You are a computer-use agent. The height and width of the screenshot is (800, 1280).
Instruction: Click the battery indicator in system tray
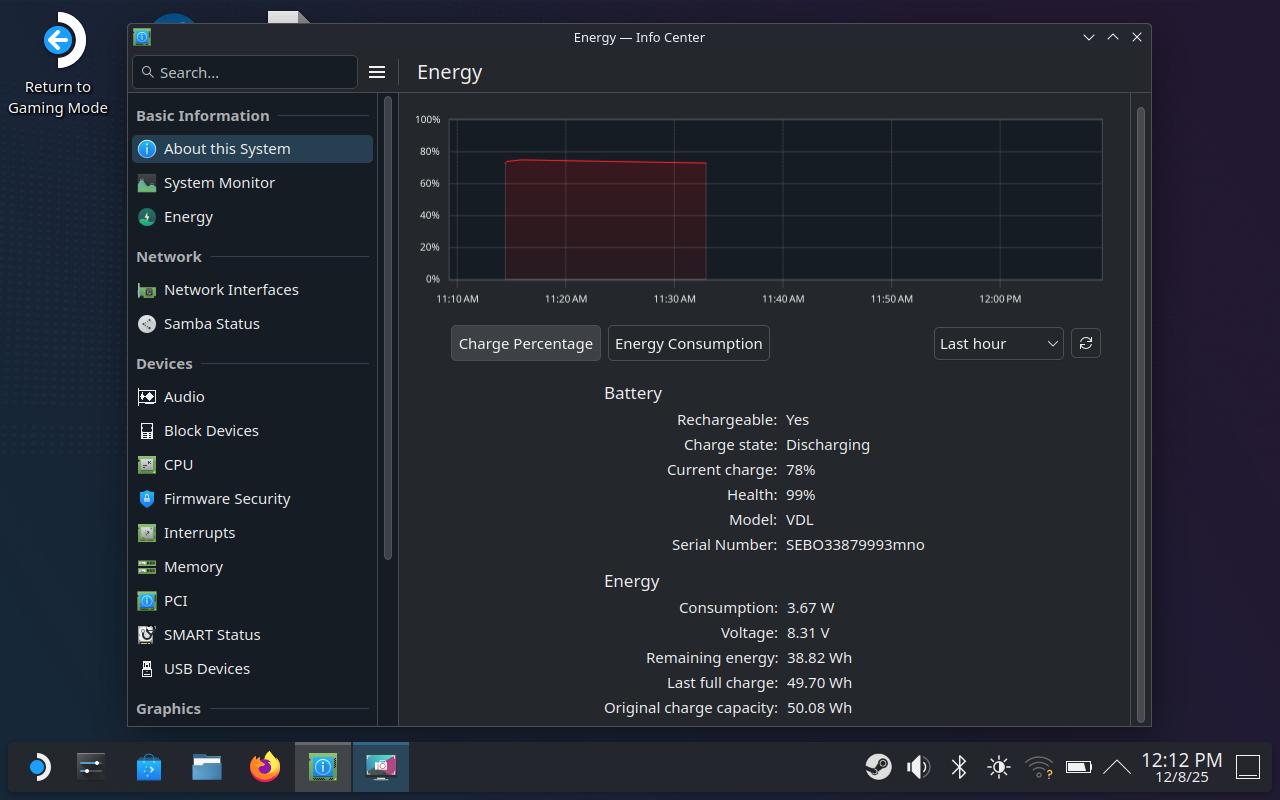(x=1078, y=767)
